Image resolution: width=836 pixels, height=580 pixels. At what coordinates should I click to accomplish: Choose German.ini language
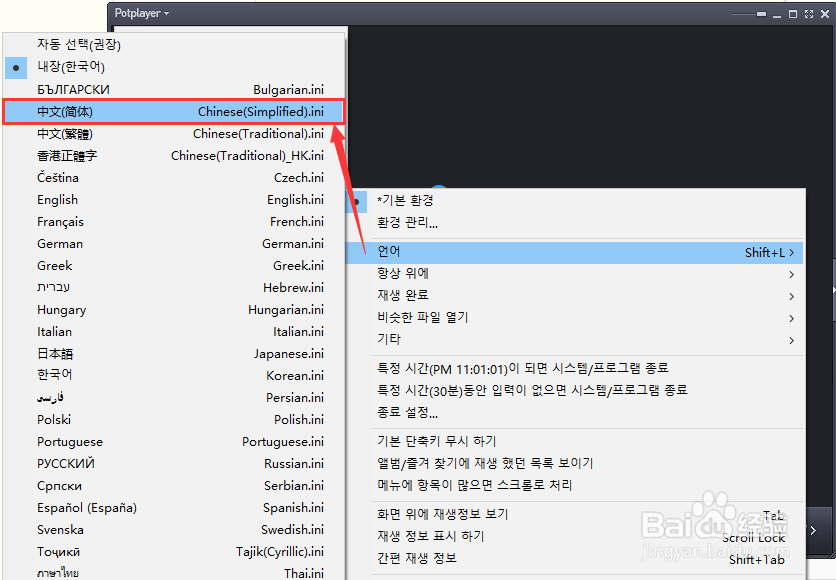point(174,244)
